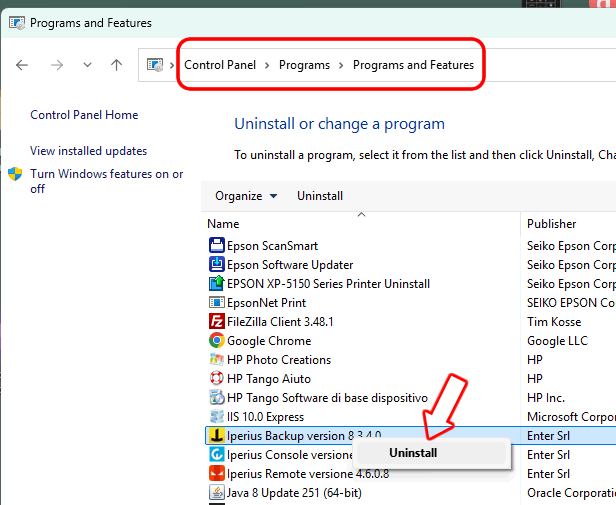Viewport: 616px width, 505px height.
Task: Select Programs in the breadcrumb path
Action: [304, 65]
